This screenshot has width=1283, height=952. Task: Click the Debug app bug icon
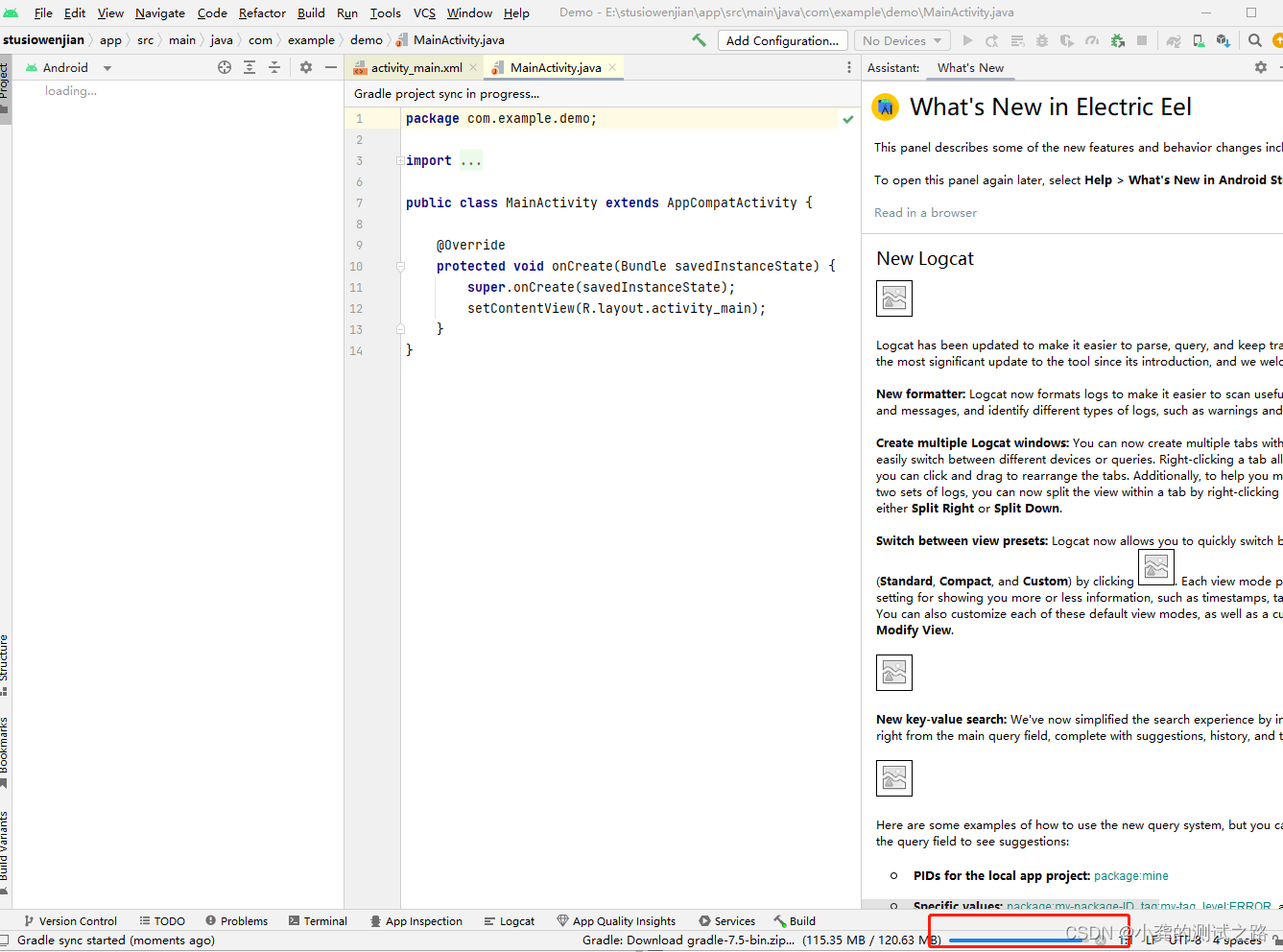click(x=1042, y=40)
